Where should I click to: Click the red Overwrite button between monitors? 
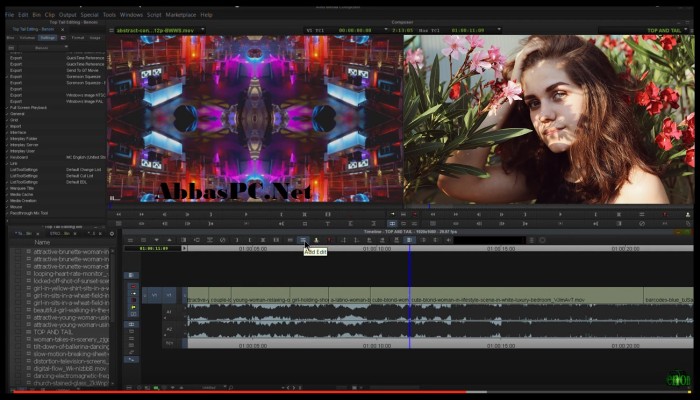click(414, 215)
